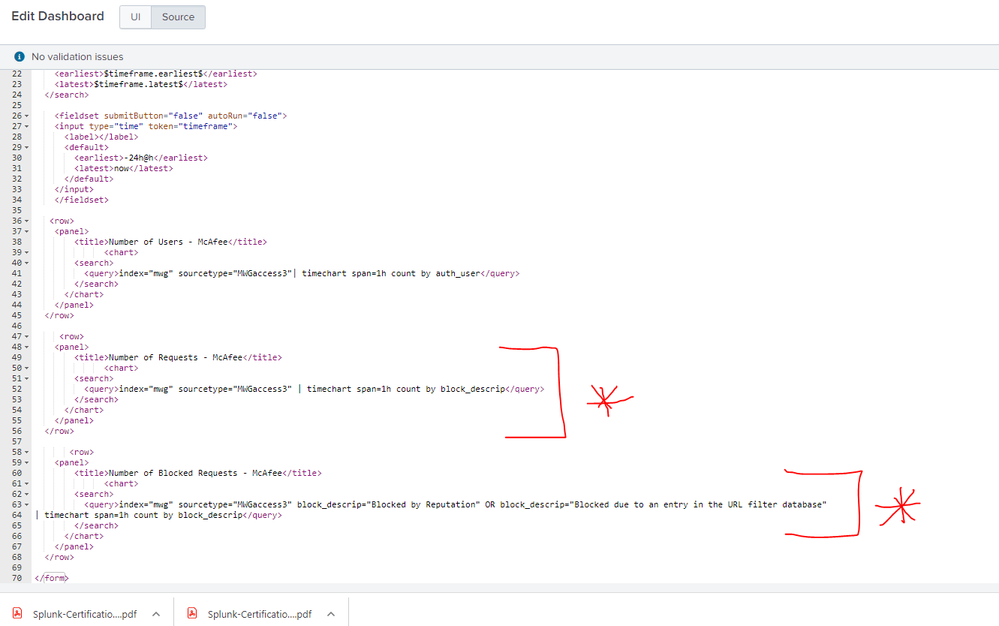The height and width of the screenshot is (626, 999).
Task: Place cursor in the auth_user query line
Action: 300,273
